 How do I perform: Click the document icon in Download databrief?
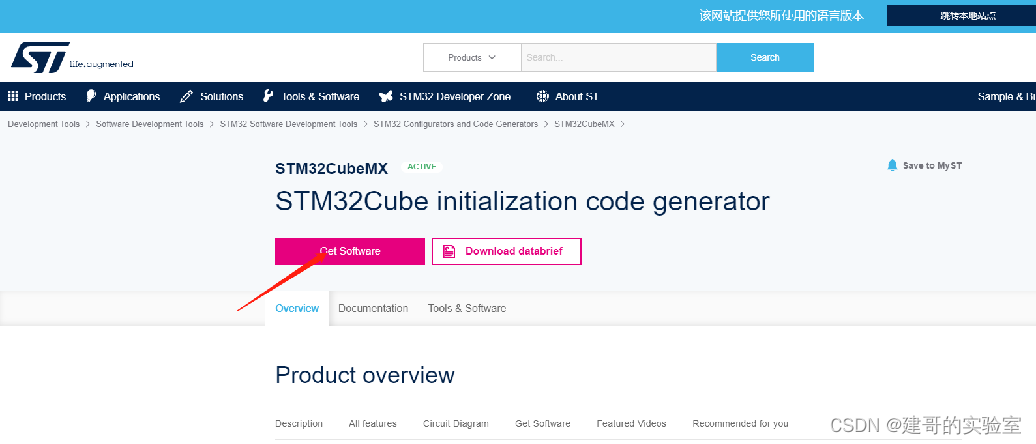(449, 251)
